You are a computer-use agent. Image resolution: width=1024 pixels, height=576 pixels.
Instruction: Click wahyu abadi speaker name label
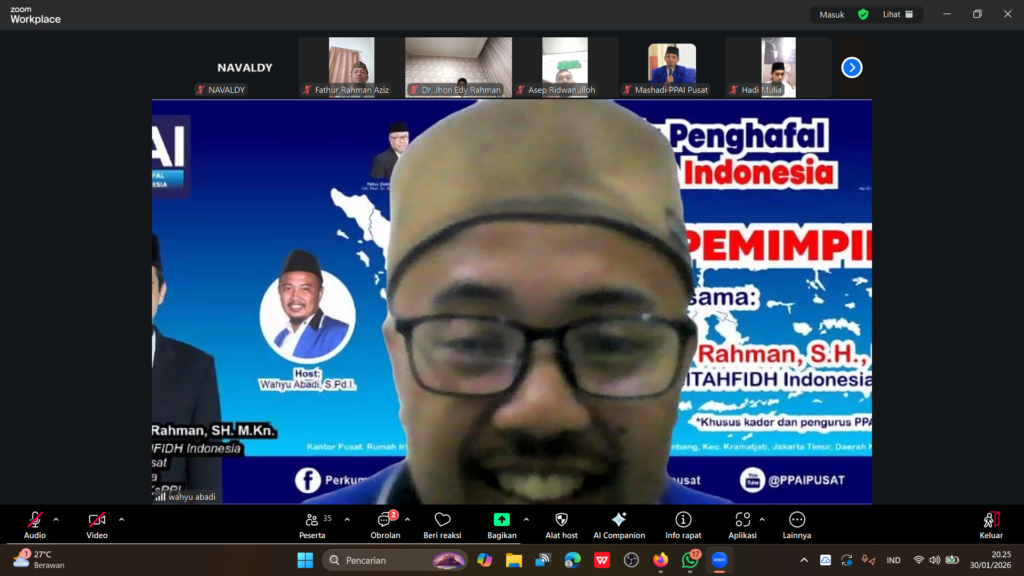coord(192,497)
